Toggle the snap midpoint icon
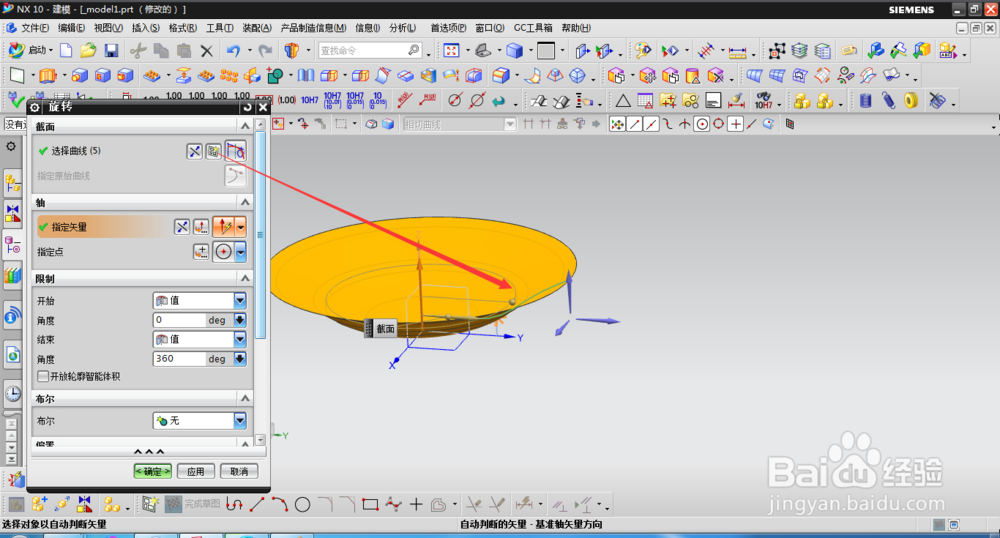1000x538 pixels. point(651,124)
